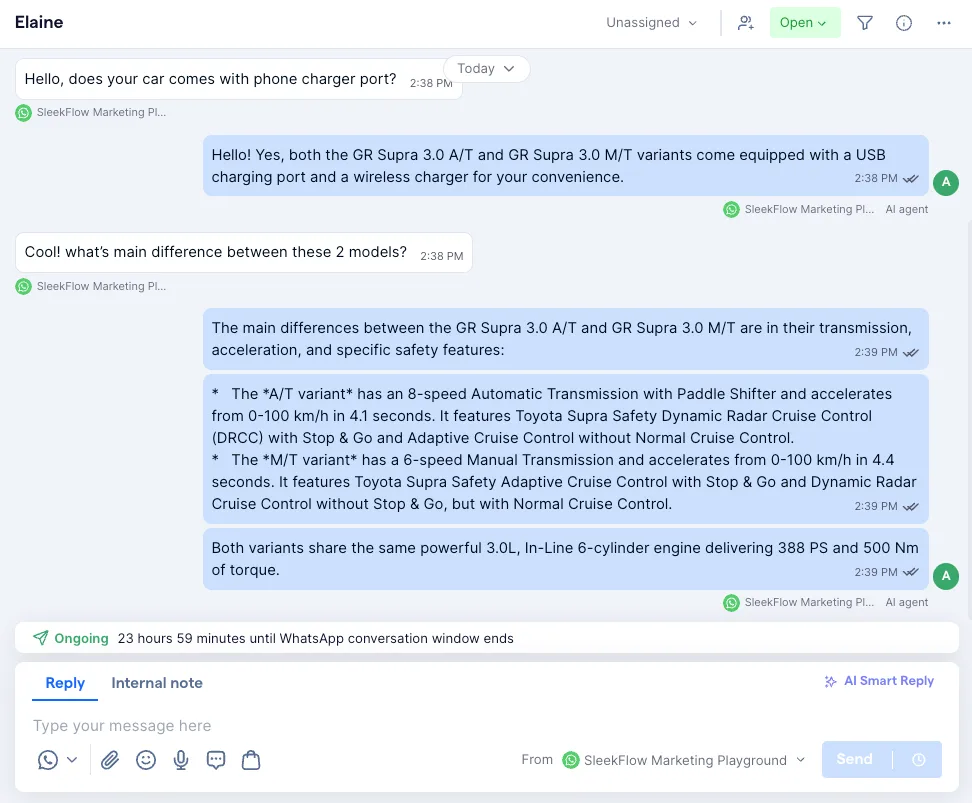Select the microphone voice message icon

coord(181,760)
